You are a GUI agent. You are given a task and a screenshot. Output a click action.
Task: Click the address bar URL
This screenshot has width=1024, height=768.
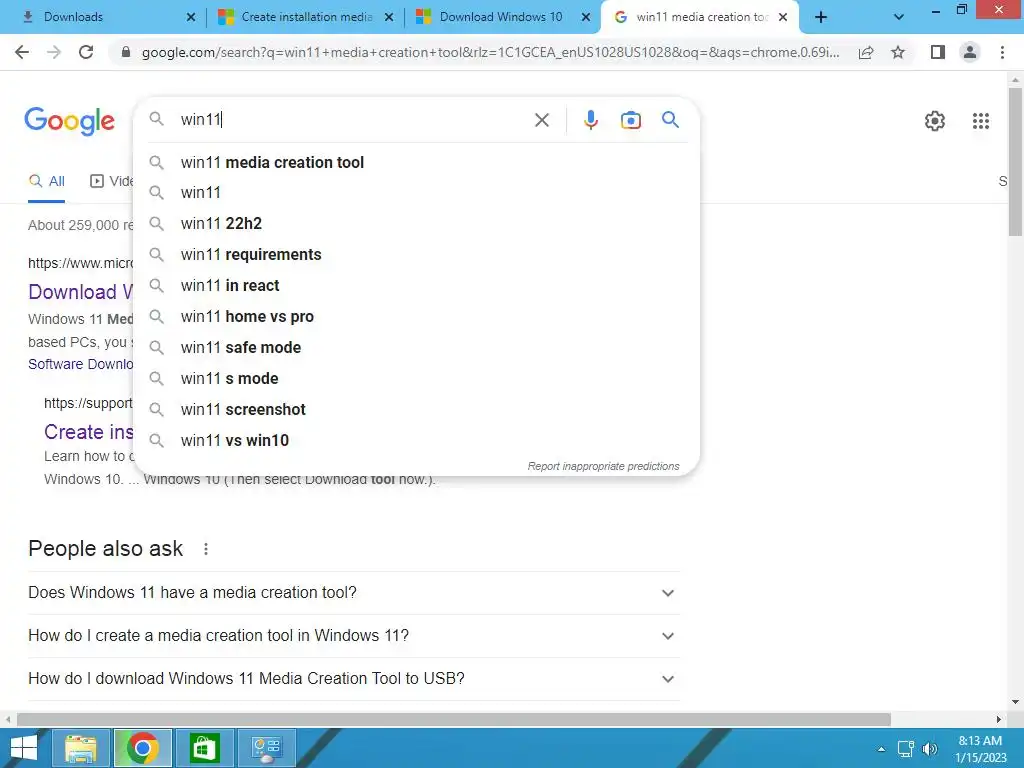[x=490, y=52]
